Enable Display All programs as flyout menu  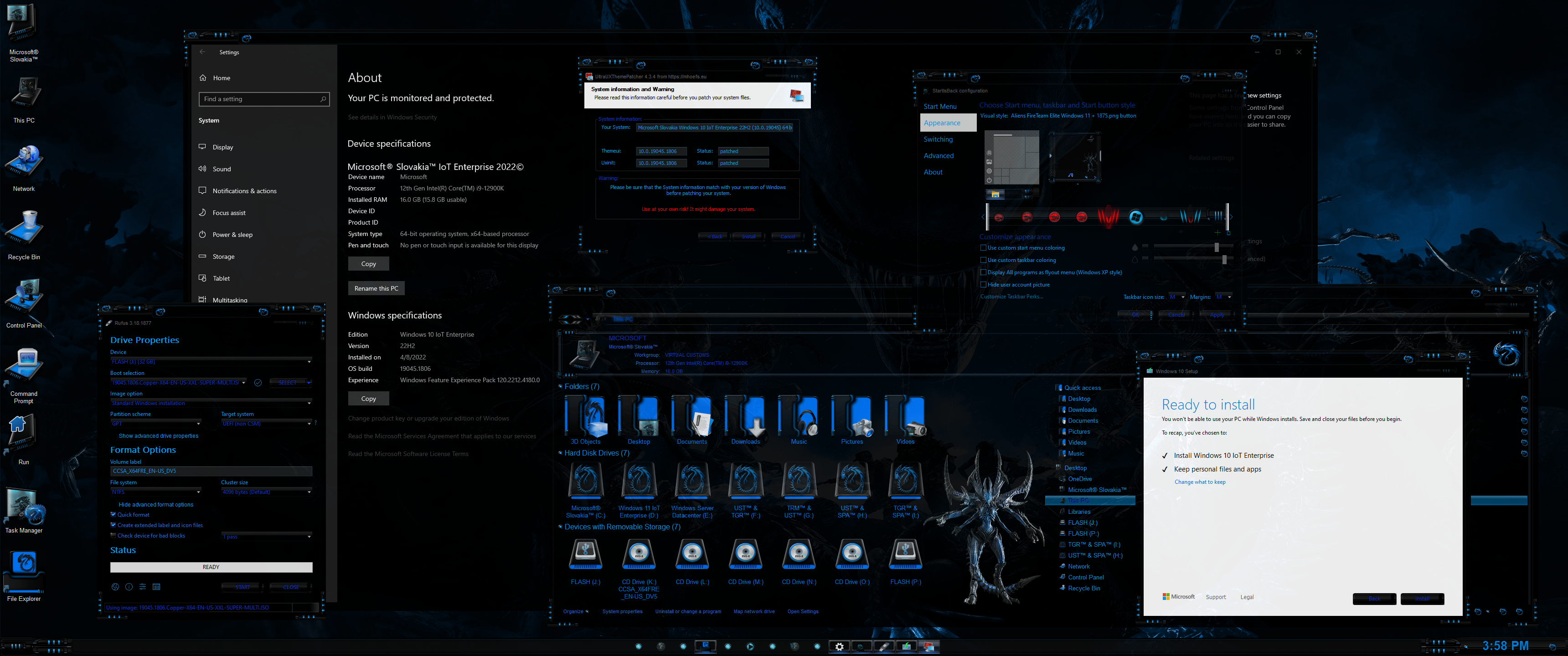click(983, 272)
